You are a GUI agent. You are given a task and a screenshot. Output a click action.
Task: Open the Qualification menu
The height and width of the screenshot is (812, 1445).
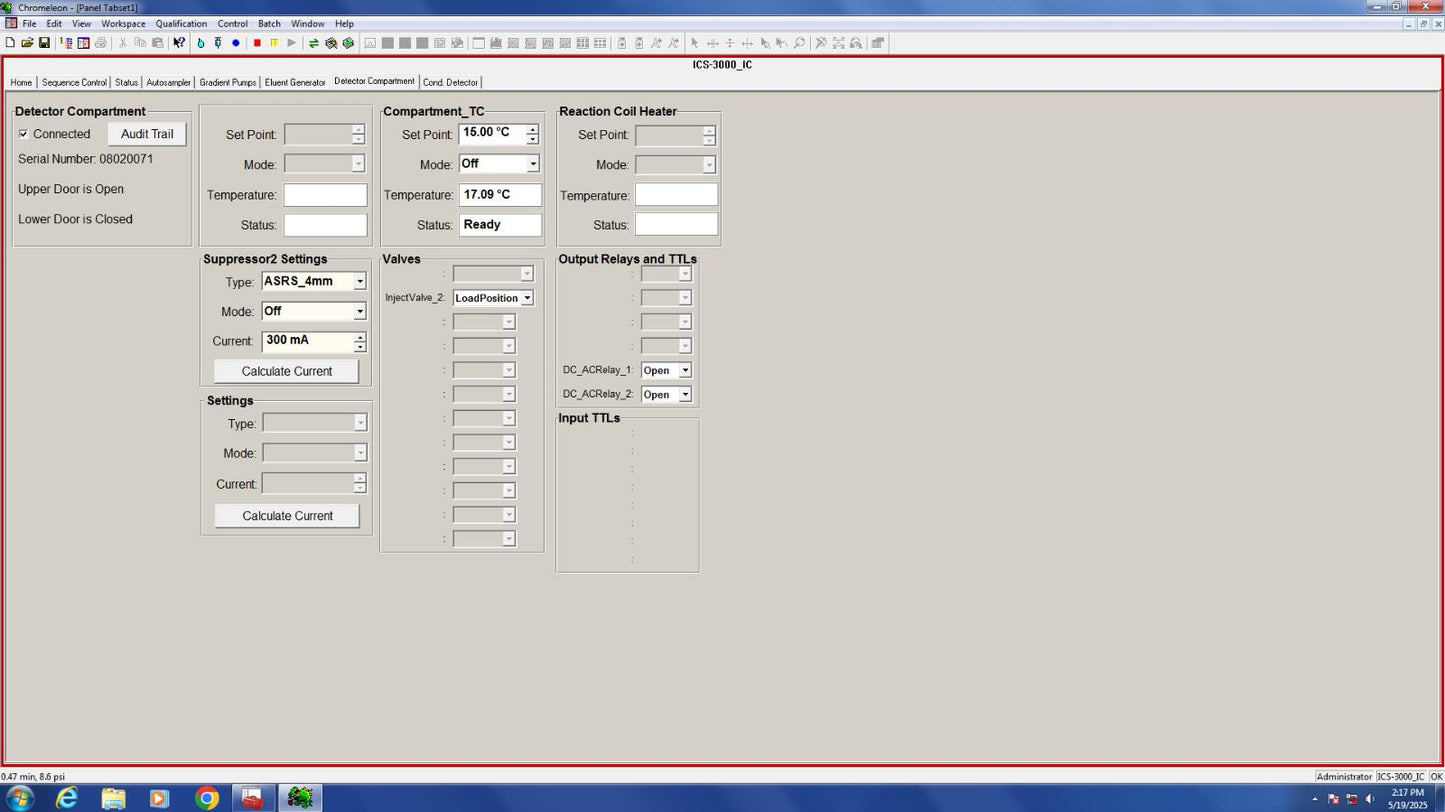point(181,23)
